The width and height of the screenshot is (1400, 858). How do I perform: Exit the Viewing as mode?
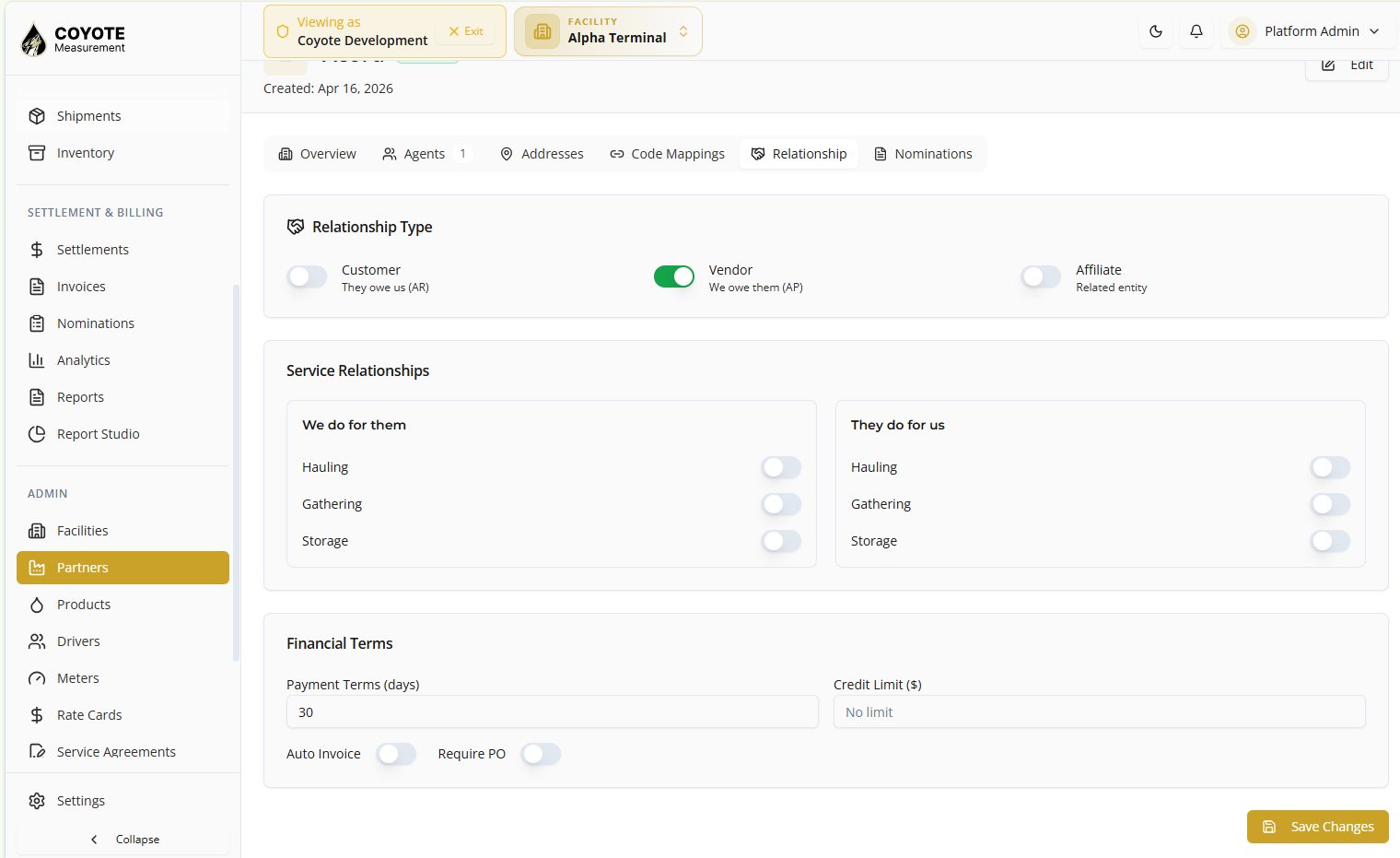(x=467, y=31)
